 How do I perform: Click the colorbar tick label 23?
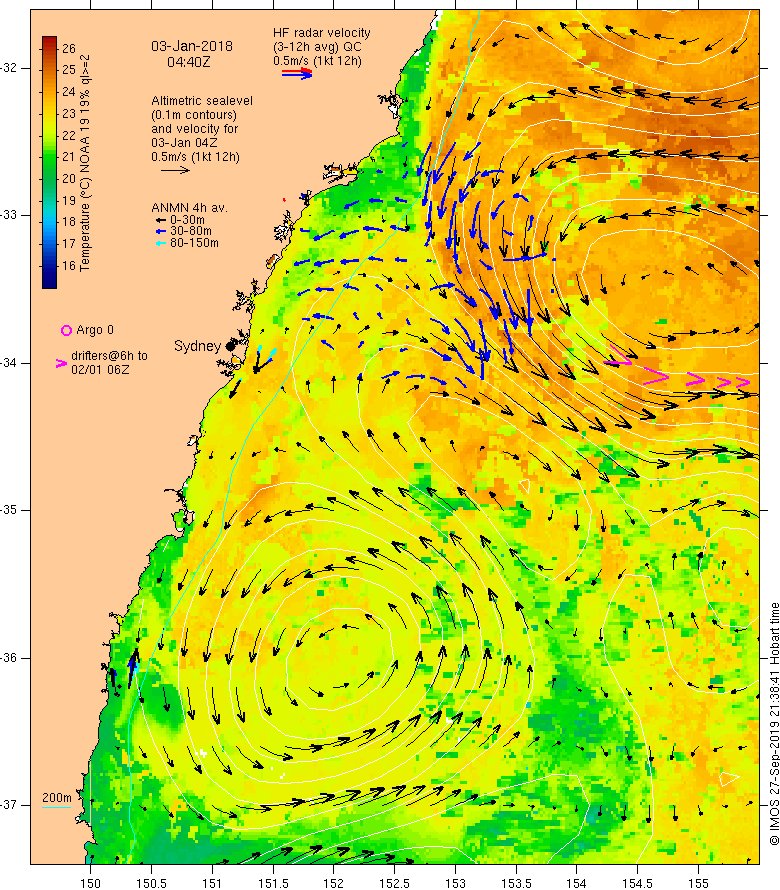point(69,114)
